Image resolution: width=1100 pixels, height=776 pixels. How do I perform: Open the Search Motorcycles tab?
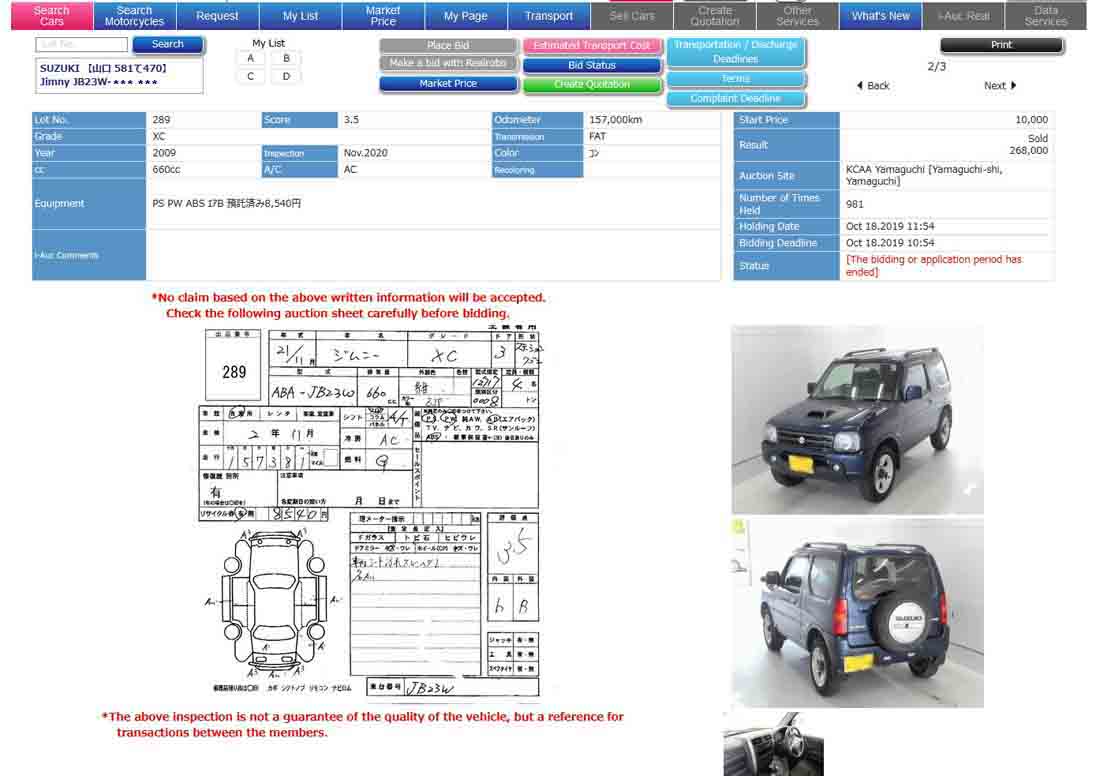134,15
